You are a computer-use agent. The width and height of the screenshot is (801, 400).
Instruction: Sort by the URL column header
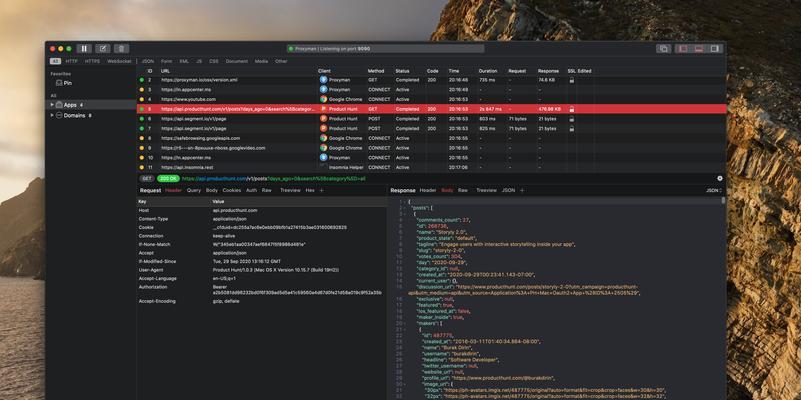(x=165, y=71)
